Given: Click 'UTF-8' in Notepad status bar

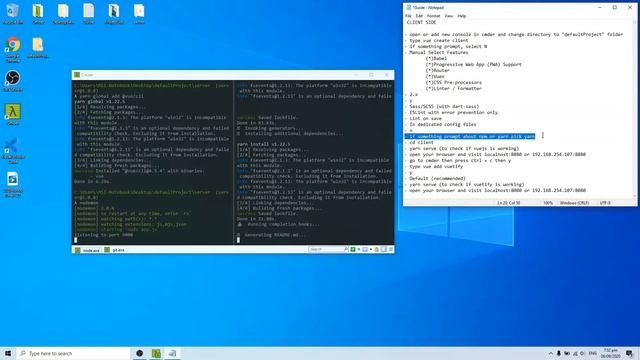Looking at the screenshot, I should tap(605, 203).
